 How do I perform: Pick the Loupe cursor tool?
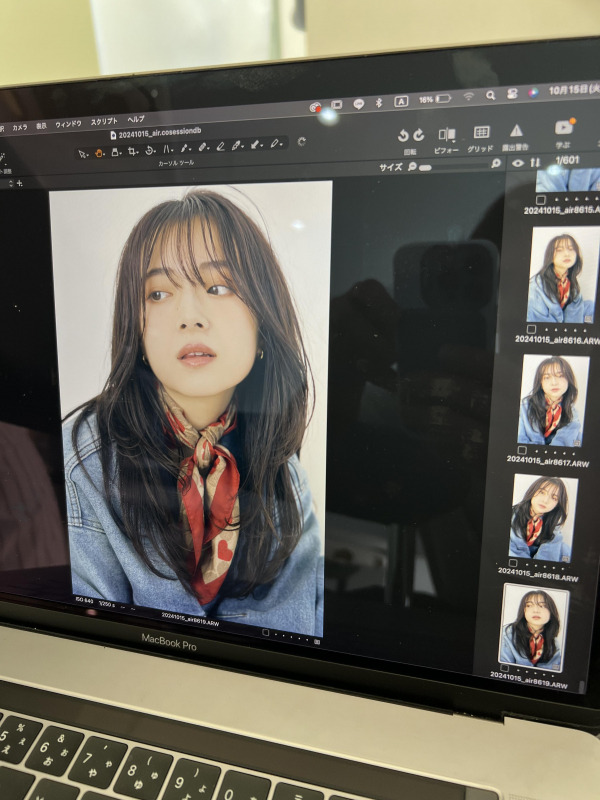click(115, 152)
